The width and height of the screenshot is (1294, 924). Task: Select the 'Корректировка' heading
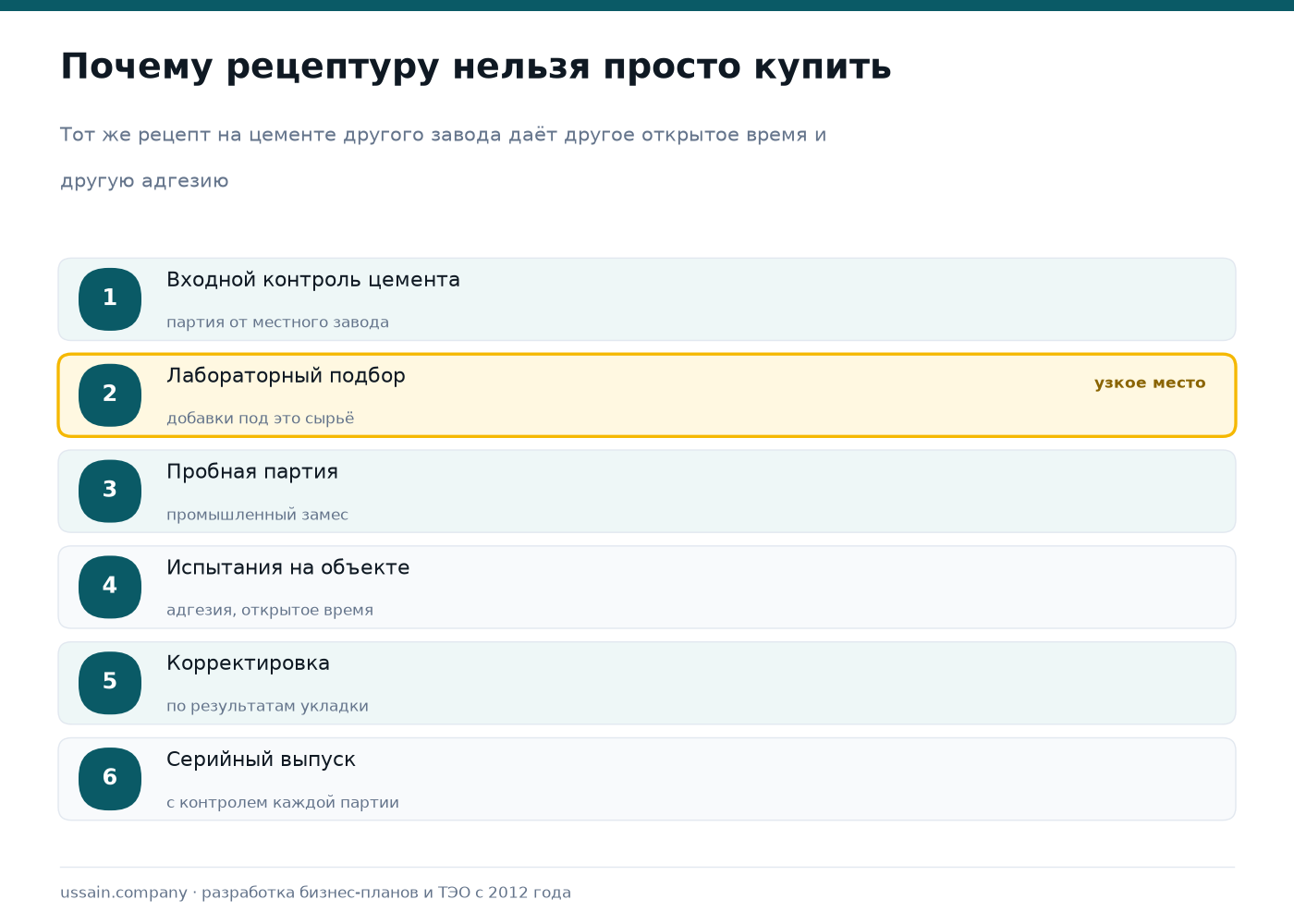[248, 663]
